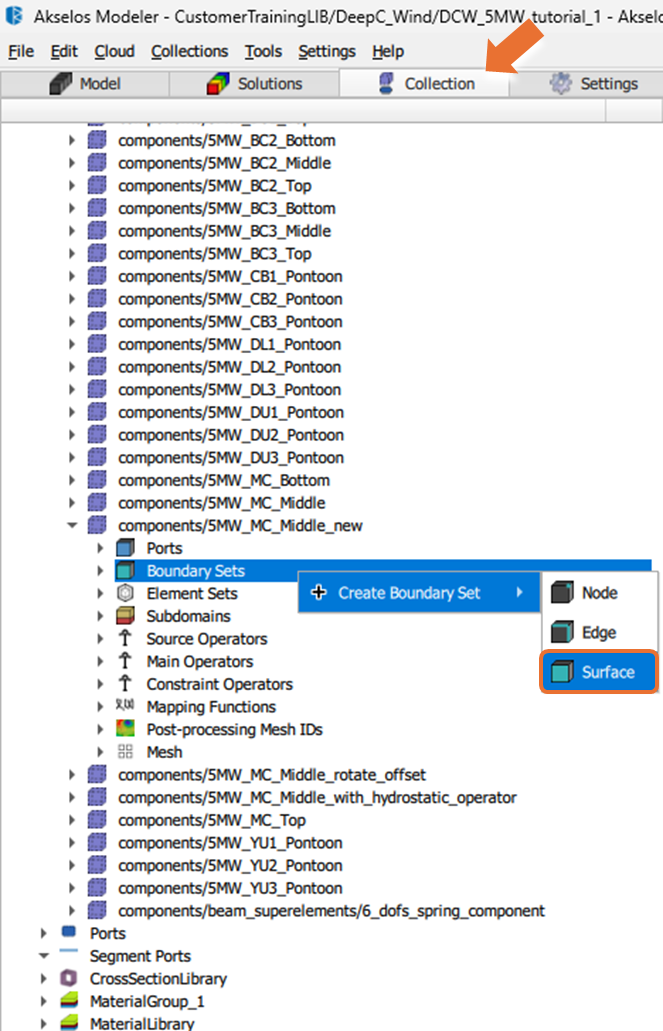Select components/5MW_YU3_Pontoon row
Screen dimensions: 663x1031
tap(230, 888)
